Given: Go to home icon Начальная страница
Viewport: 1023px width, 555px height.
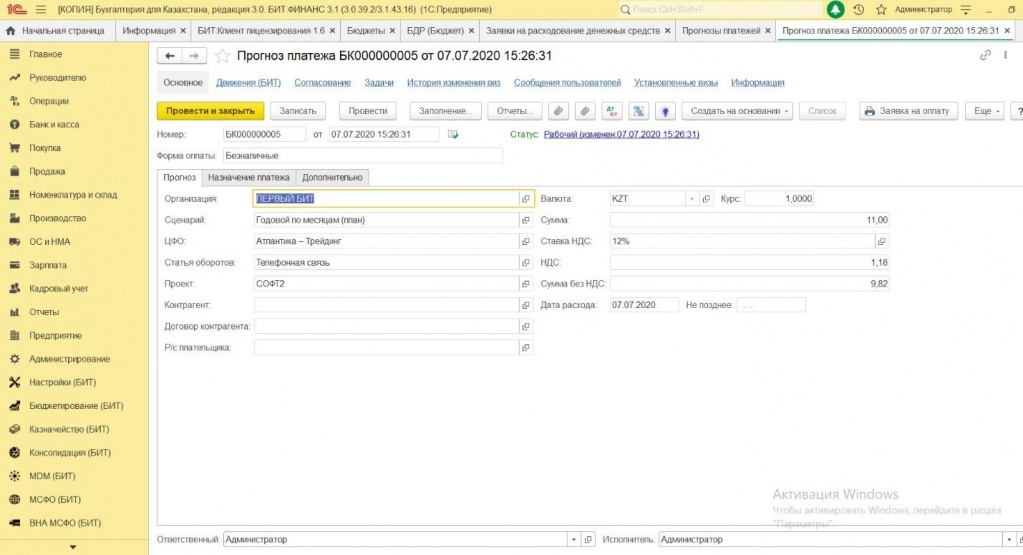Looking at the screenshot, I should tap(10, 31).
